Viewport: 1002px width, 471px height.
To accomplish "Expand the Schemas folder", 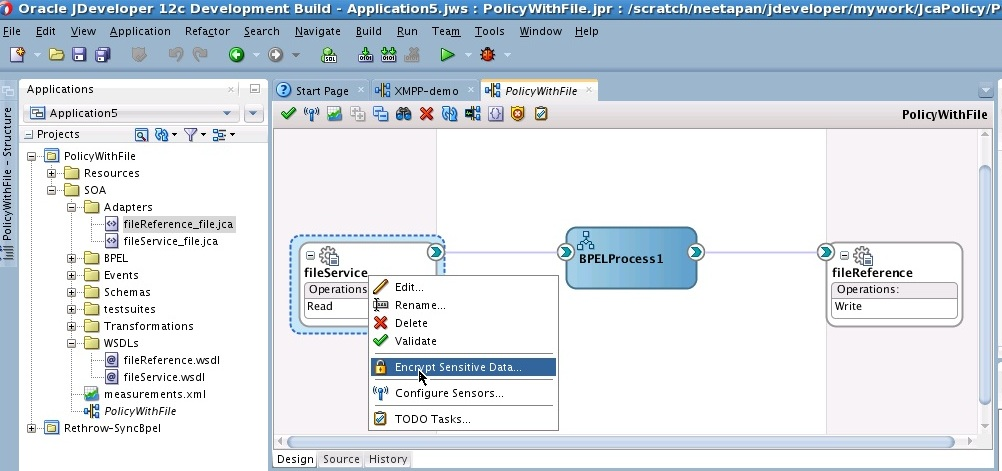I will pyautogui.click(x=71, y=292).
